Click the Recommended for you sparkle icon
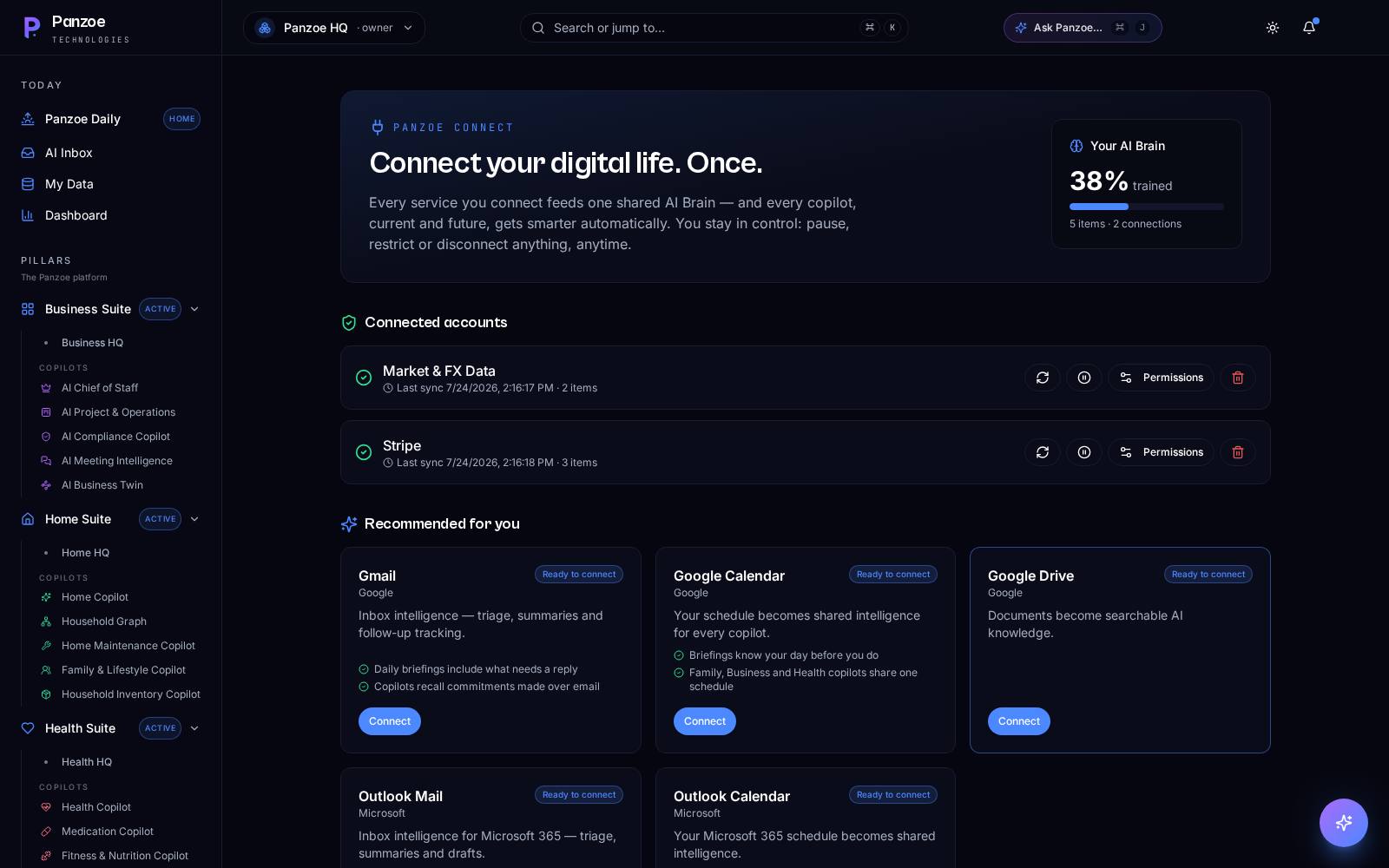 [349, 524]
